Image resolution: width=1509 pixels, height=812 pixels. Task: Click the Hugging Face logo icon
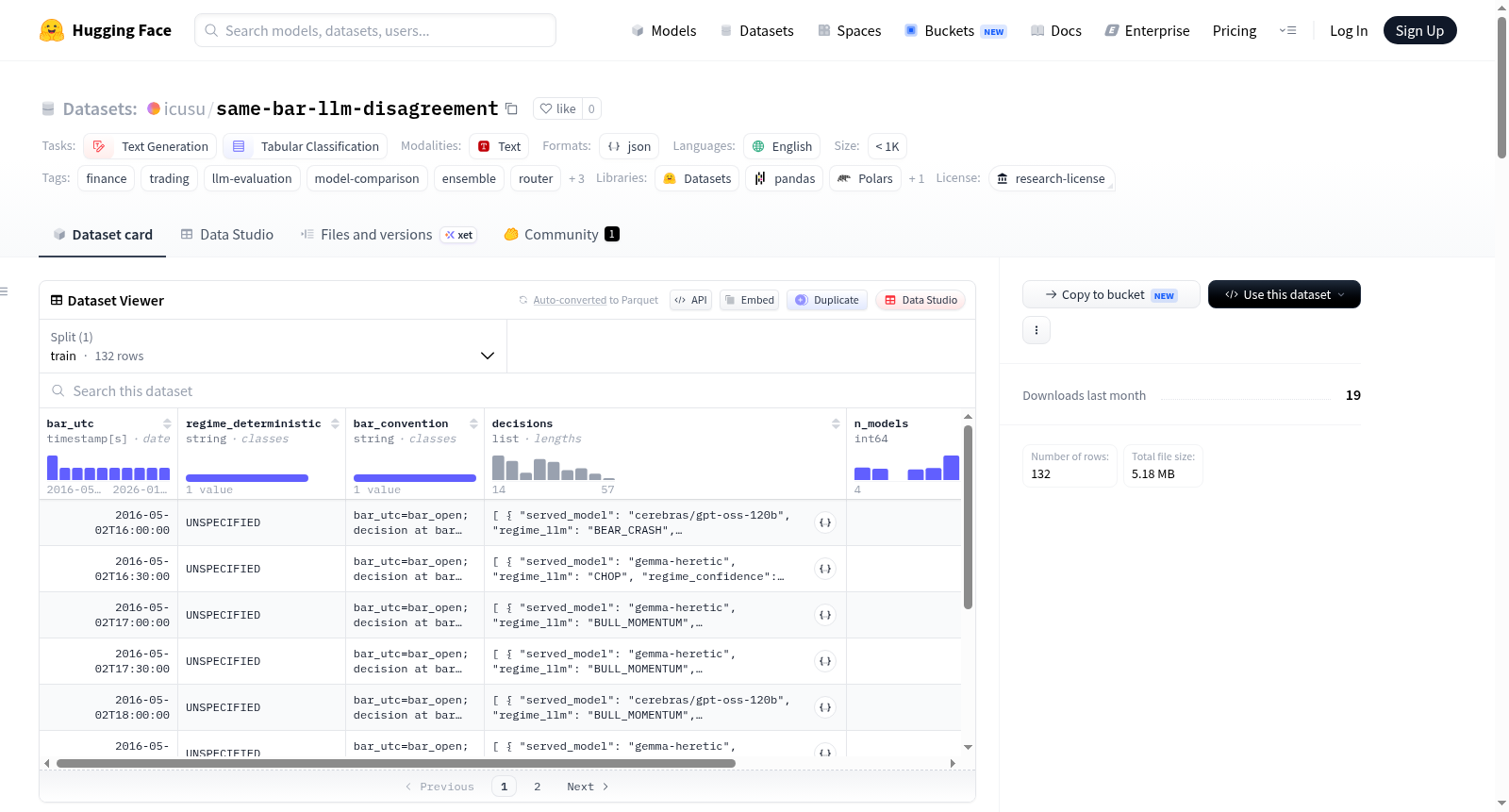click(x=52, y=30)
